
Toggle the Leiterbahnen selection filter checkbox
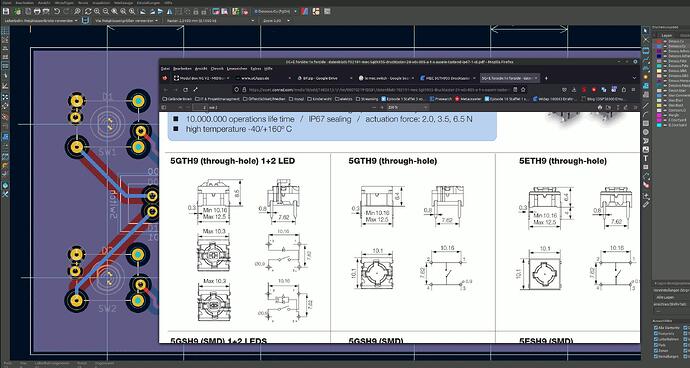tap(656, 339)
